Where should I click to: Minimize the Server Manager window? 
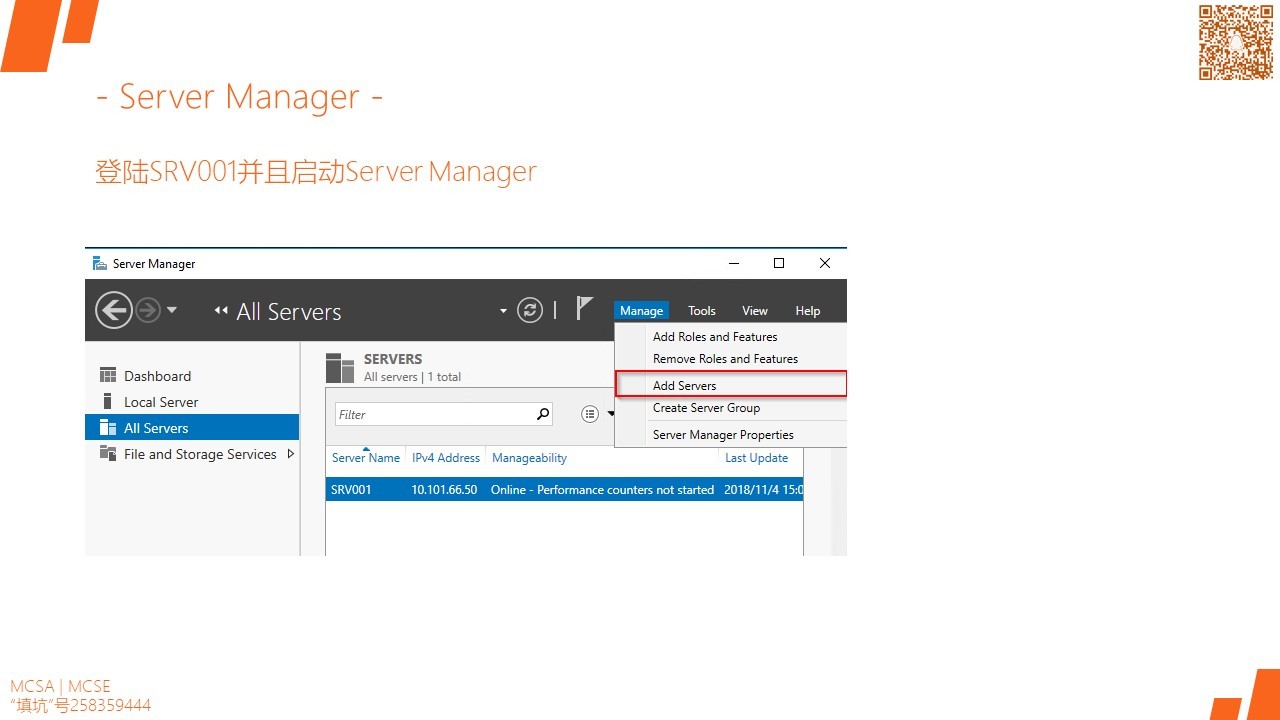tap(734, 264)
